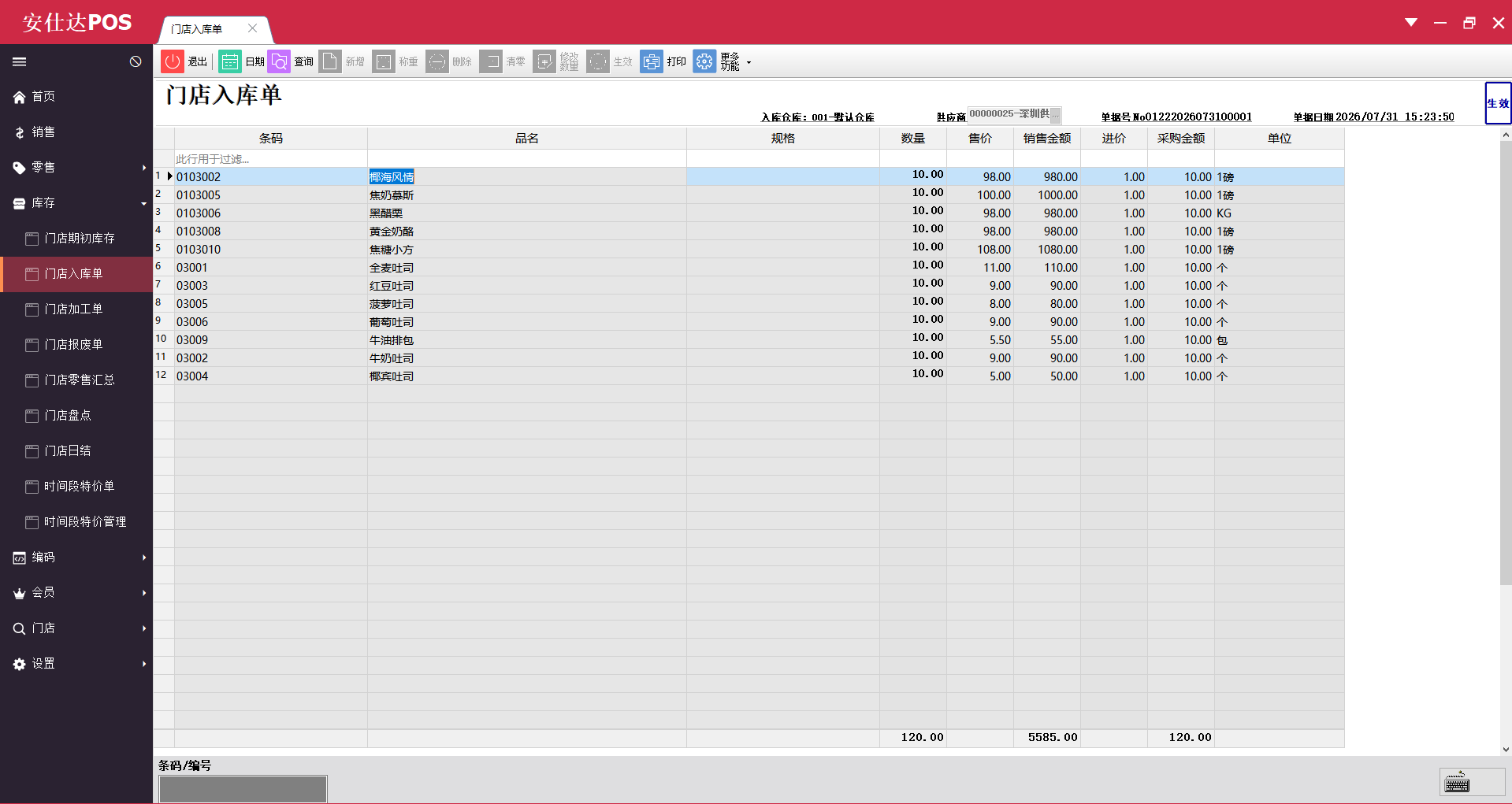1512x804 pixels.
Task: Click the 清零 clear icon
Action: (x=491, y=61)
